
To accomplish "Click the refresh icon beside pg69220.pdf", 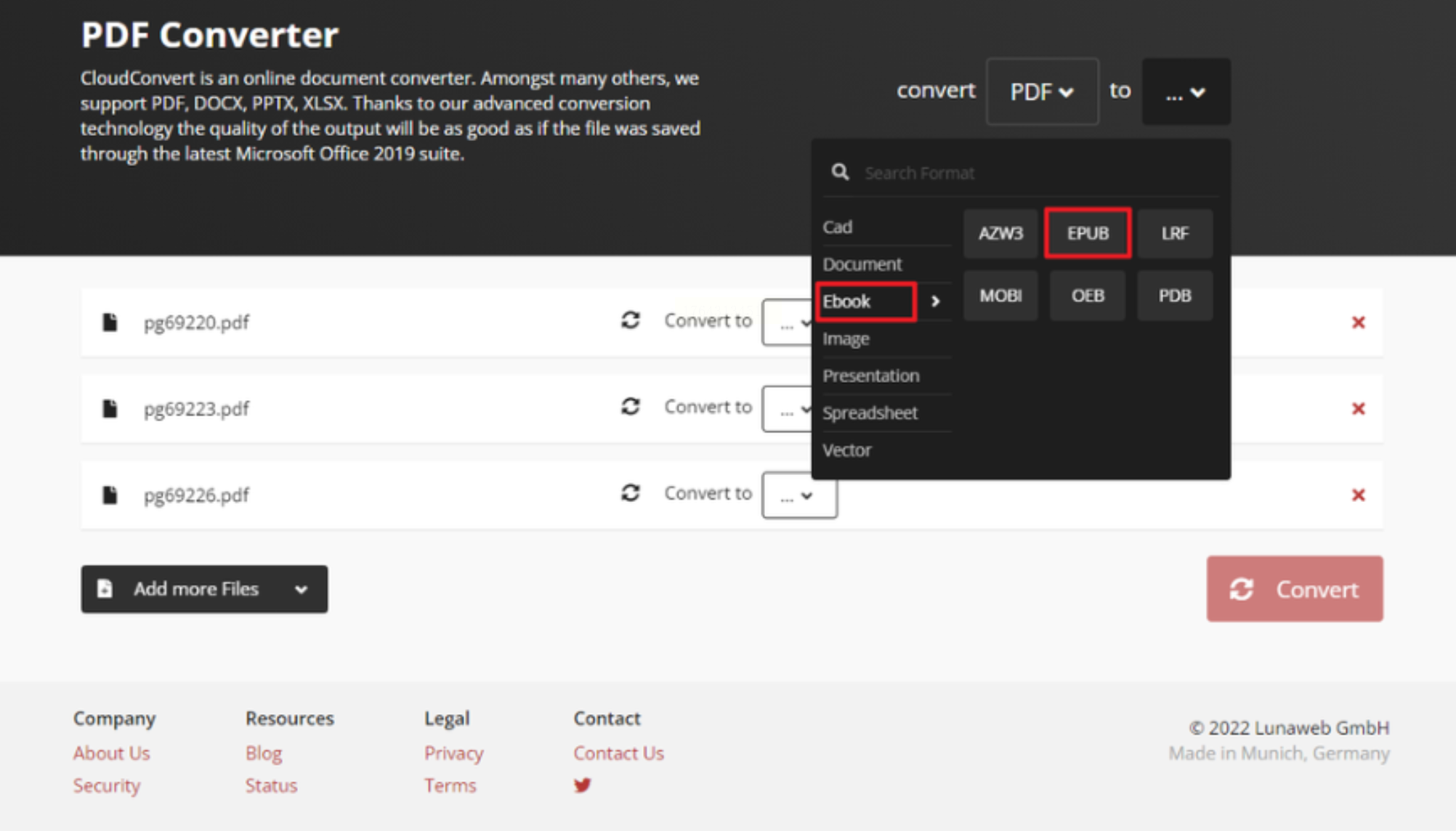I will [630, 320].
